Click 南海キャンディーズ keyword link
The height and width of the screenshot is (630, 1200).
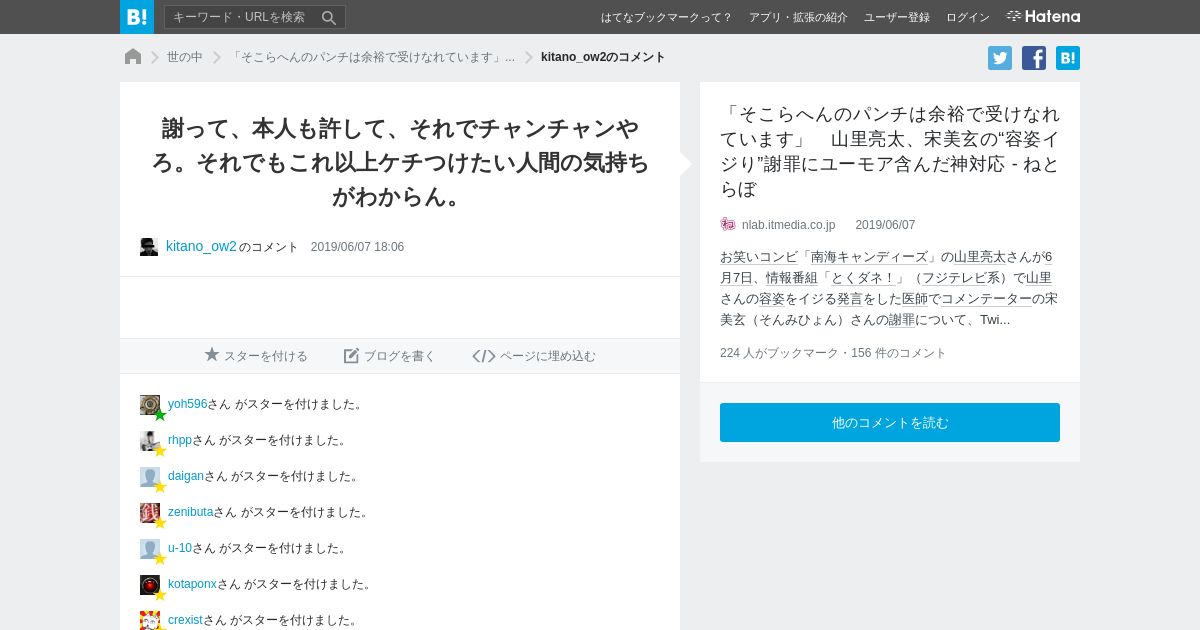pos(869,256)
